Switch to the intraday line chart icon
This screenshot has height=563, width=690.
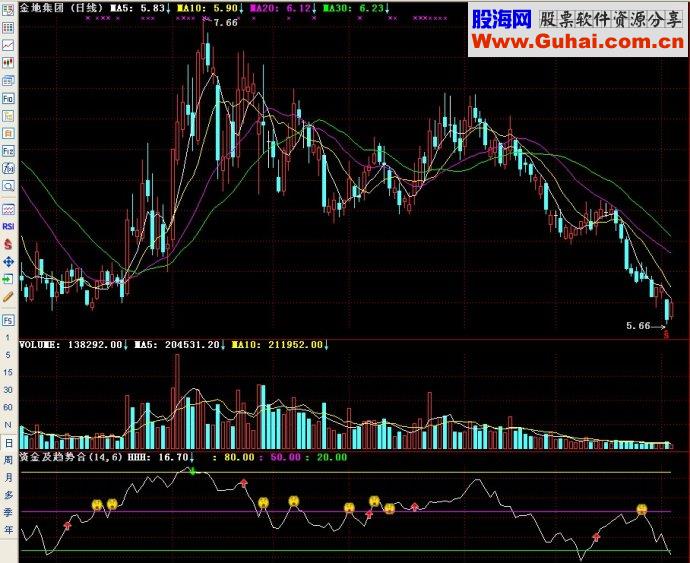(8, 45)
